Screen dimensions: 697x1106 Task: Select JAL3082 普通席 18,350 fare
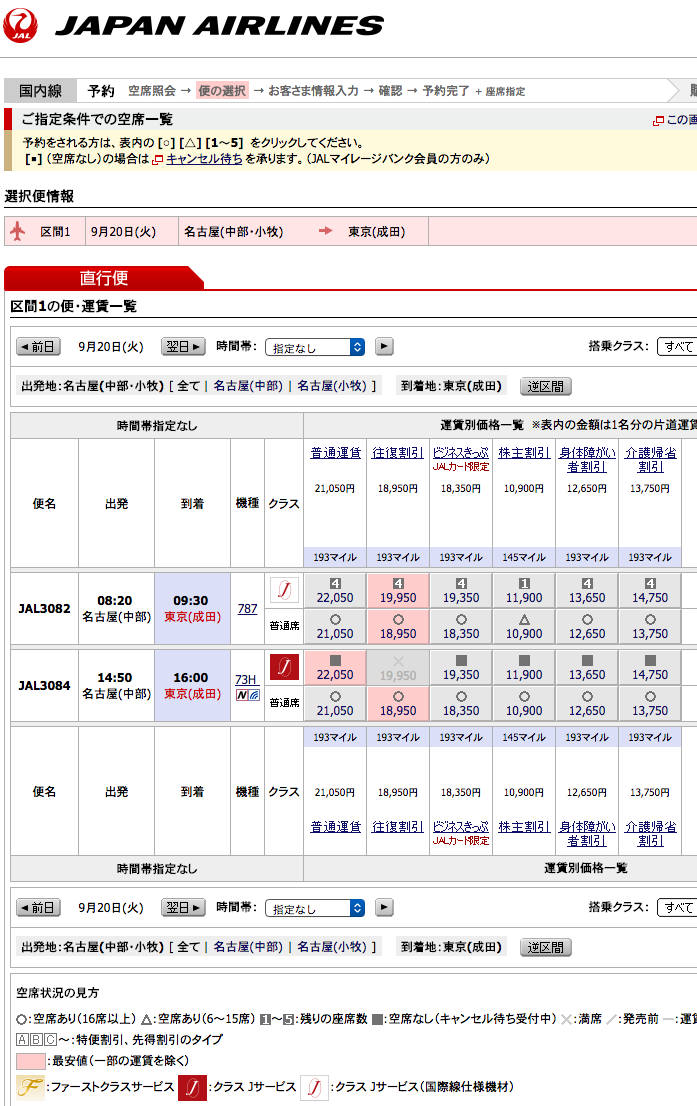[461, 626]
